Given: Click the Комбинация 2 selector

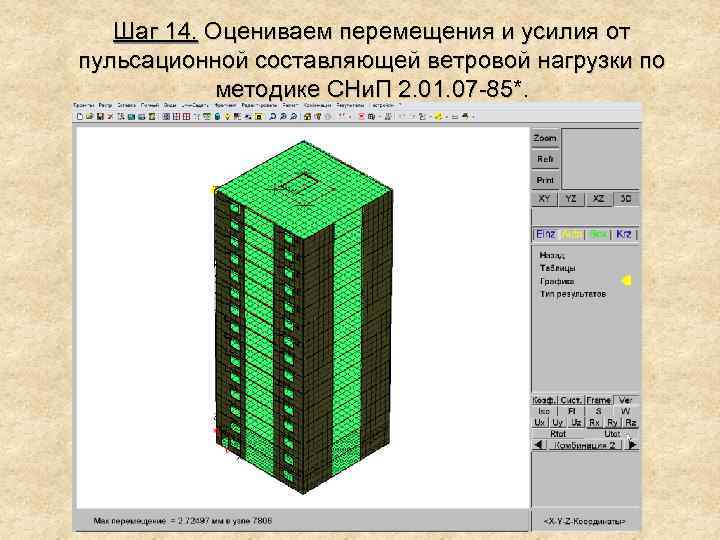Looking at the screenshot, I should pos(585,445).
